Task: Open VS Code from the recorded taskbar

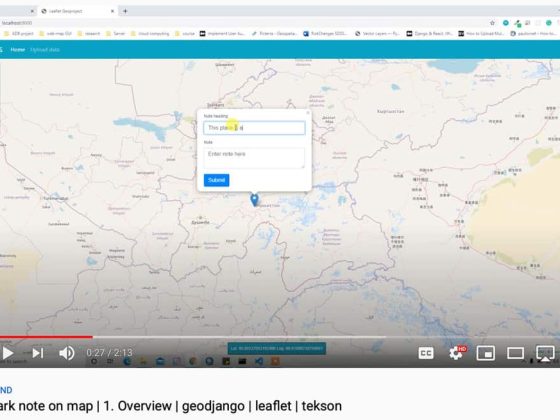Action: click(x=259, y=361)
